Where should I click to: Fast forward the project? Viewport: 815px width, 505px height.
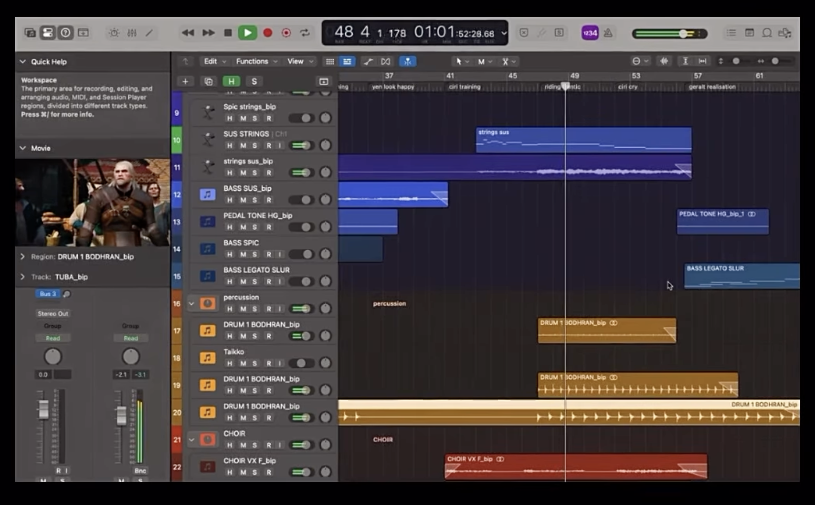208,33
